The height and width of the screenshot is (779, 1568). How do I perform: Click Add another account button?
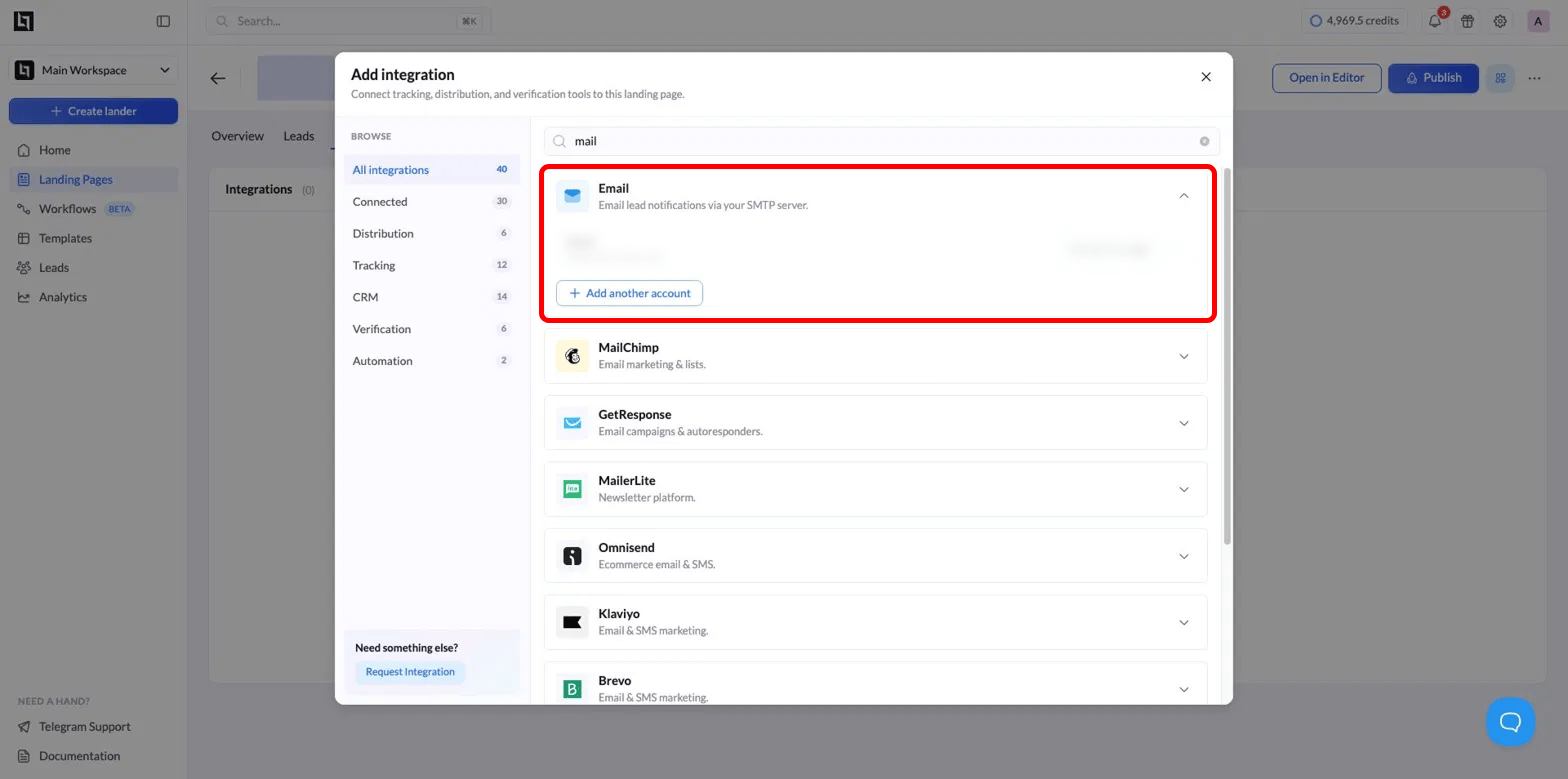pyautogui.click(x=630, y=293)
